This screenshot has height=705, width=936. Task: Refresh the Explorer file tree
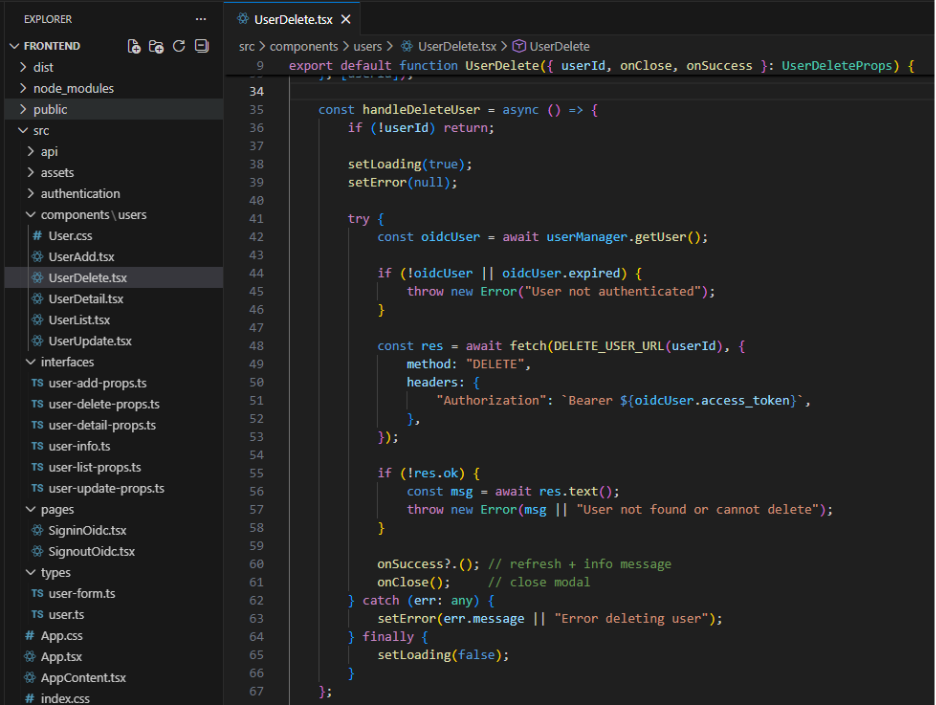coord(179,46)
